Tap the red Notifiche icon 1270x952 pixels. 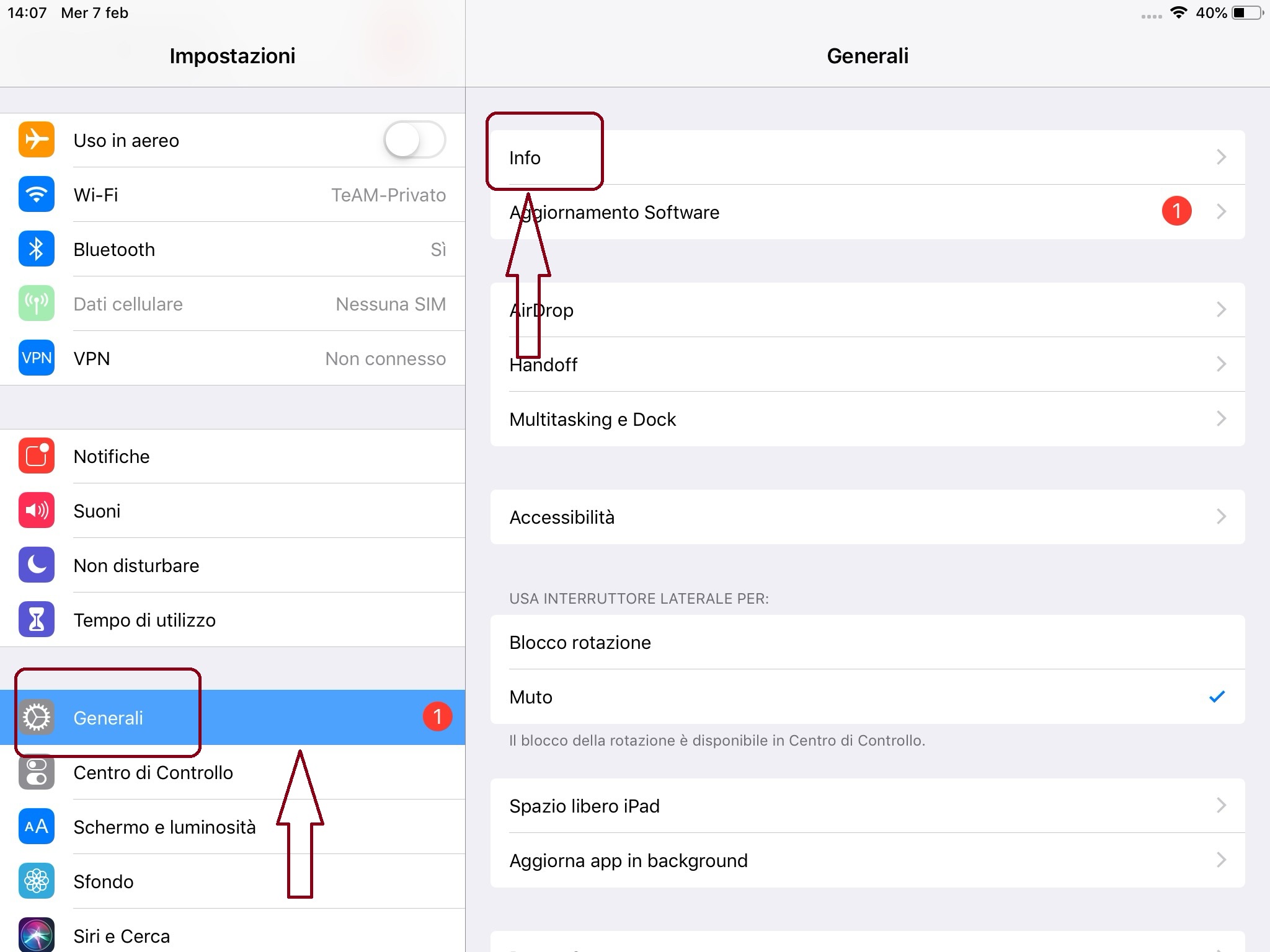coord(37,456)
